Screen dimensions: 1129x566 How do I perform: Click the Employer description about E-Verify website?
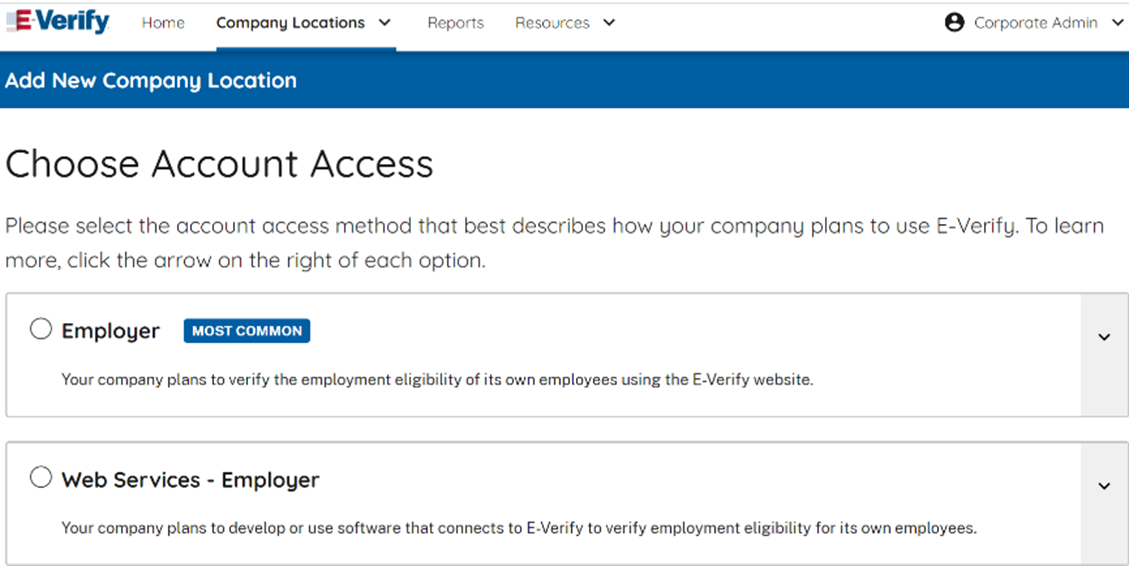[x=437, y=379]
